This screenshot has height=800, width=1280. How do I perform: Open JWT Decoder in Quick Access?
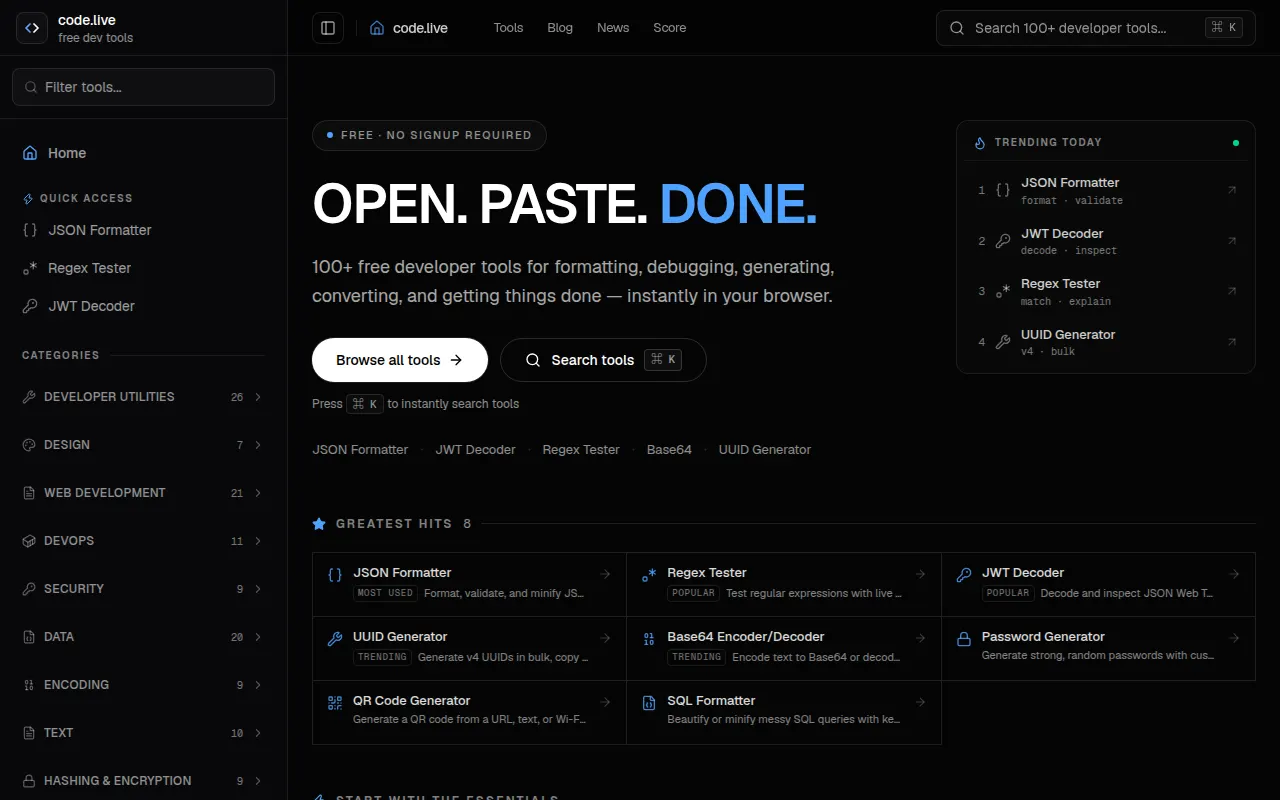[143, 306]
